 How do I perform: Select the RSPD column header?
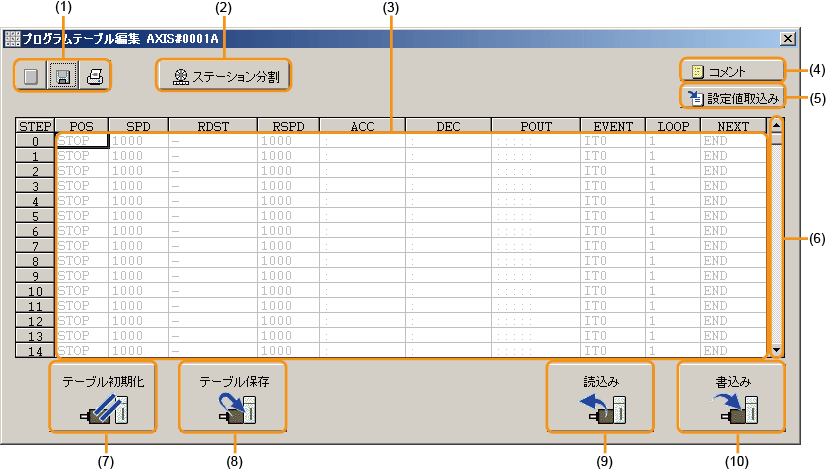(289, 126)
